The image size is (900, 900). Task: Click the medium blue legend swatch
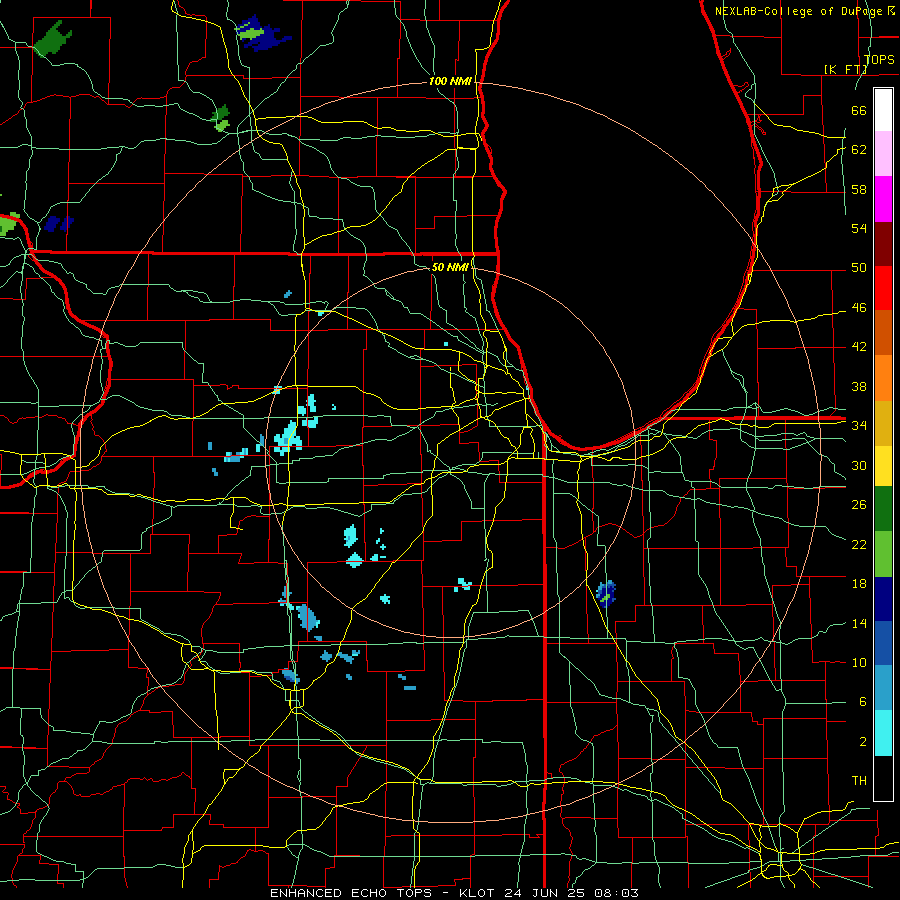click(x=883, y=643)
